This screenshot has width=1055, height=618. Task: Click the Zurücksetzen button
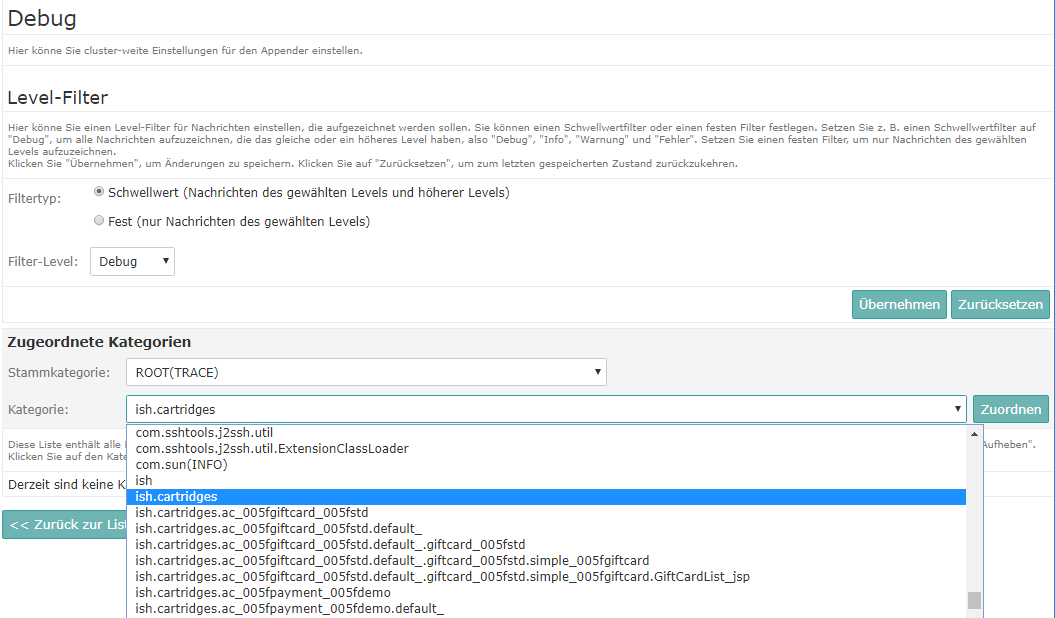[999, 305]
